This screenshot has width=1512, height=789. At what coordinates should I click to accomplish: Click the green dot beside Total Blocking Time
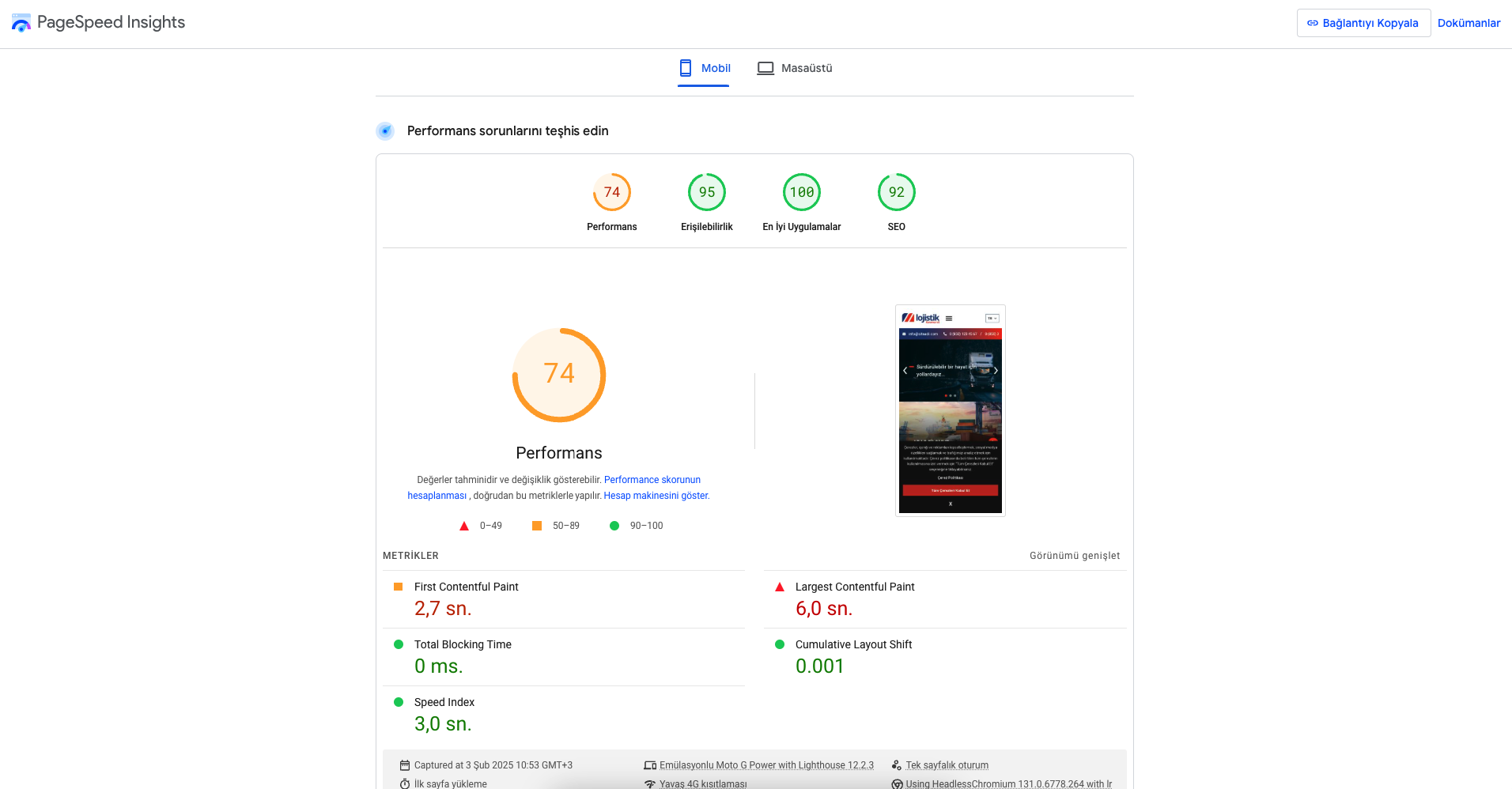pyautogui.click(x=399, y=644)
